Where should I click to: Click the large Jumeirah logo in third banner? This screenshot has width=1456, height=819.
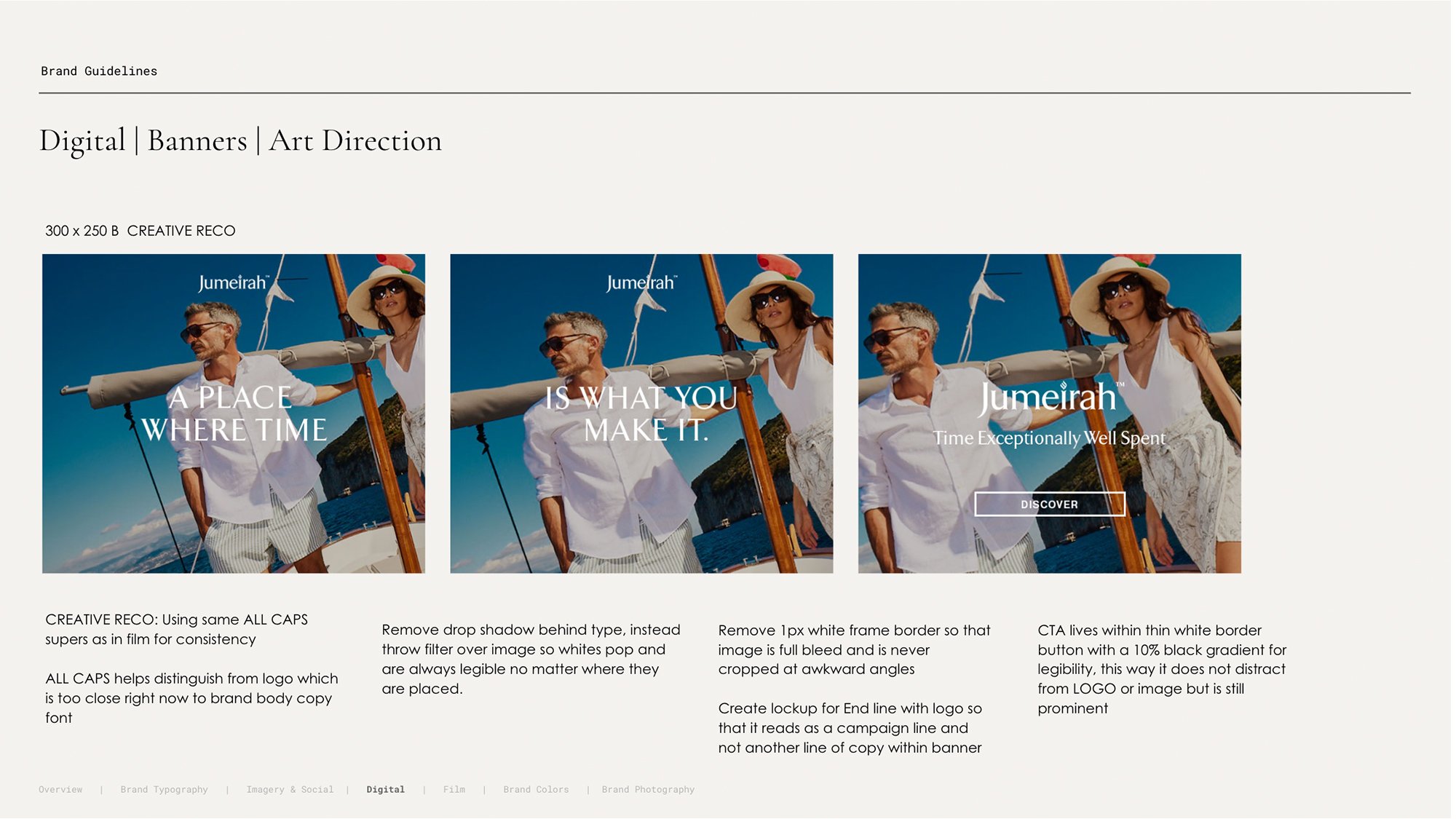point(1051,397)
